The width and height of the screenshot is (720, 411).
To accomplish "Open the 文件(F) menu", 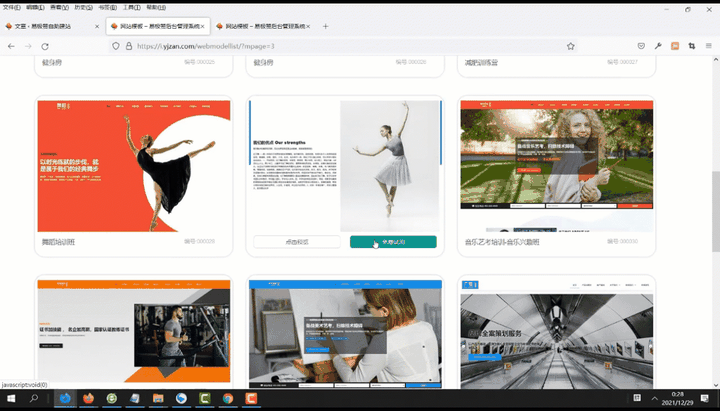I will (11, 8).
